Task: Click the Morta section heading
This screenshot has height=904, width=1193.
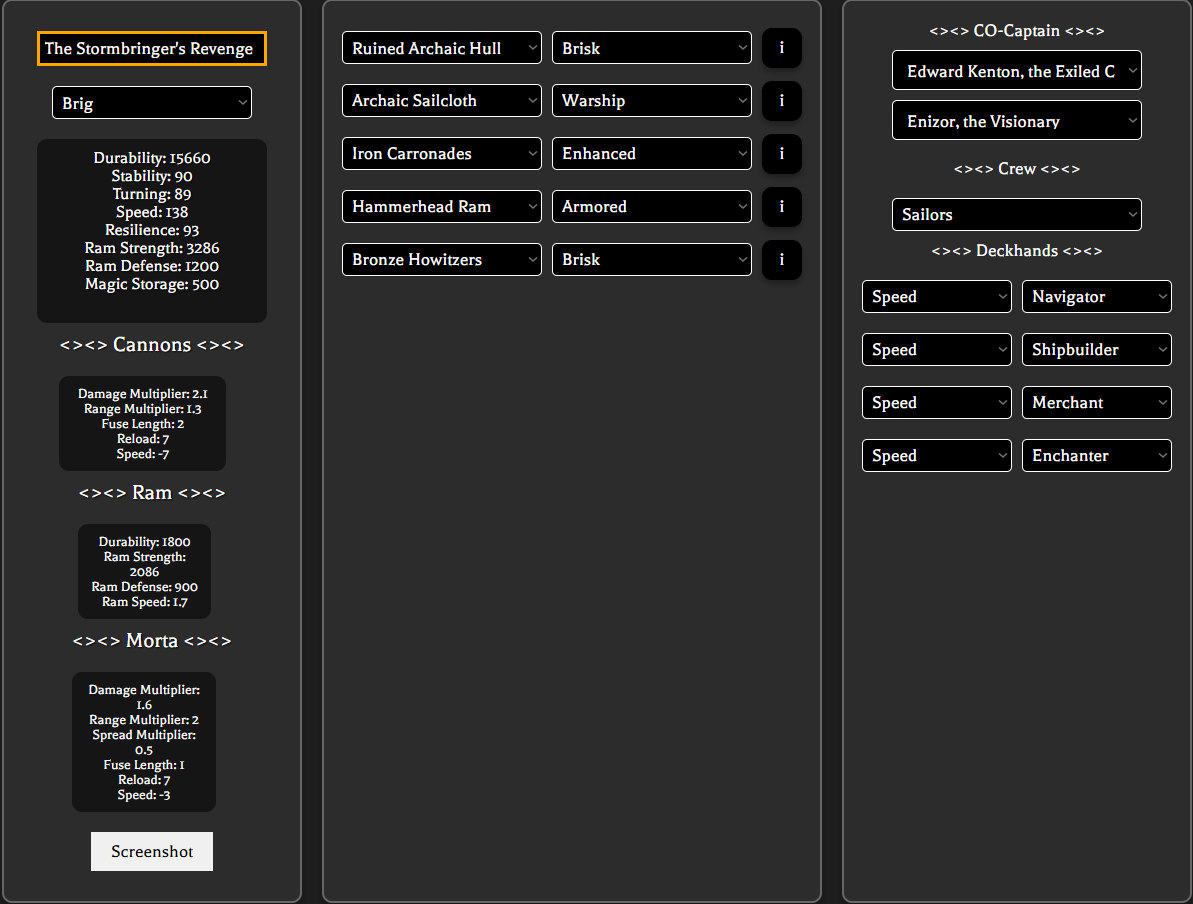Action: pos(152,641)
